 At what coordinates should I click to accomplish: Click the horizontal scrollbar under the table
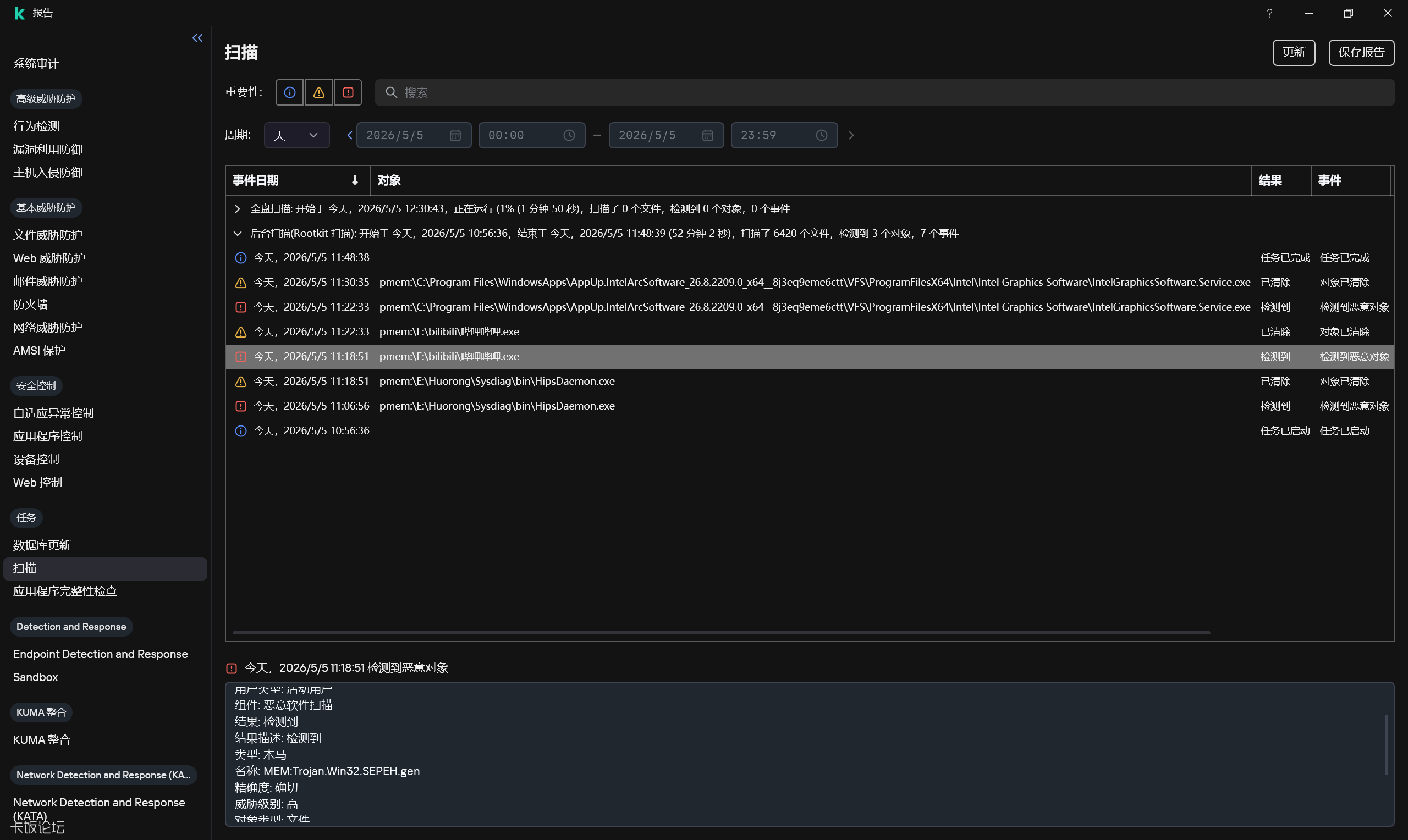pyautogui.click(x=721, y=632)
